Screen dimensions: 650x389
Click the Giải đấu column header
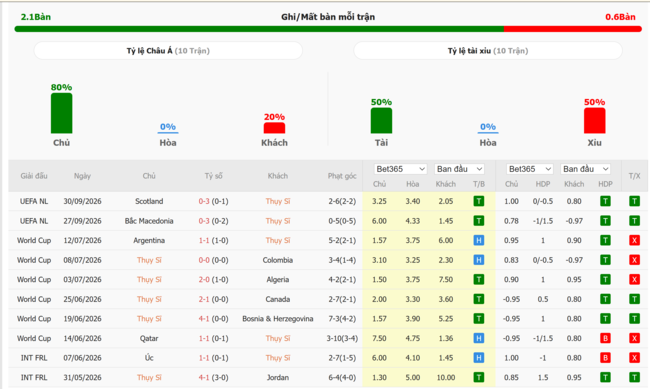pyautogui.click(x=34, y=176)
